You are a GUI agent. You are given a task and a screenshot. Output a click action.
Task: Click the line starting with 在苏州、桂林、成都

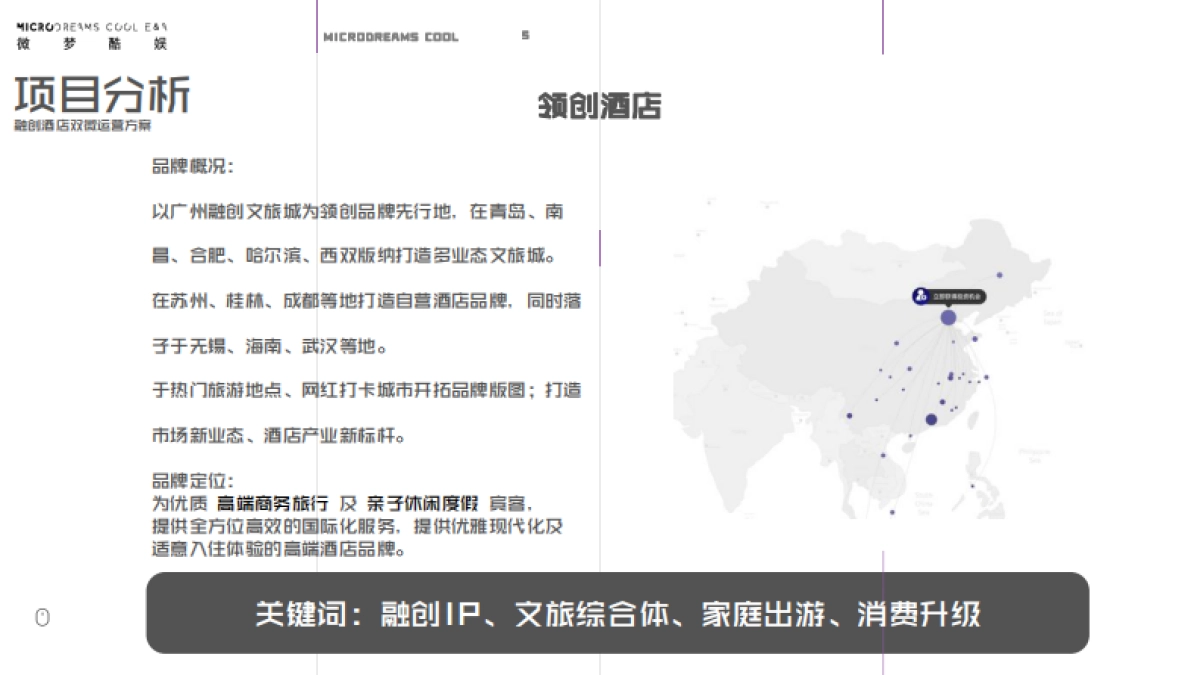pyautogui.click(x=366, y=301)
